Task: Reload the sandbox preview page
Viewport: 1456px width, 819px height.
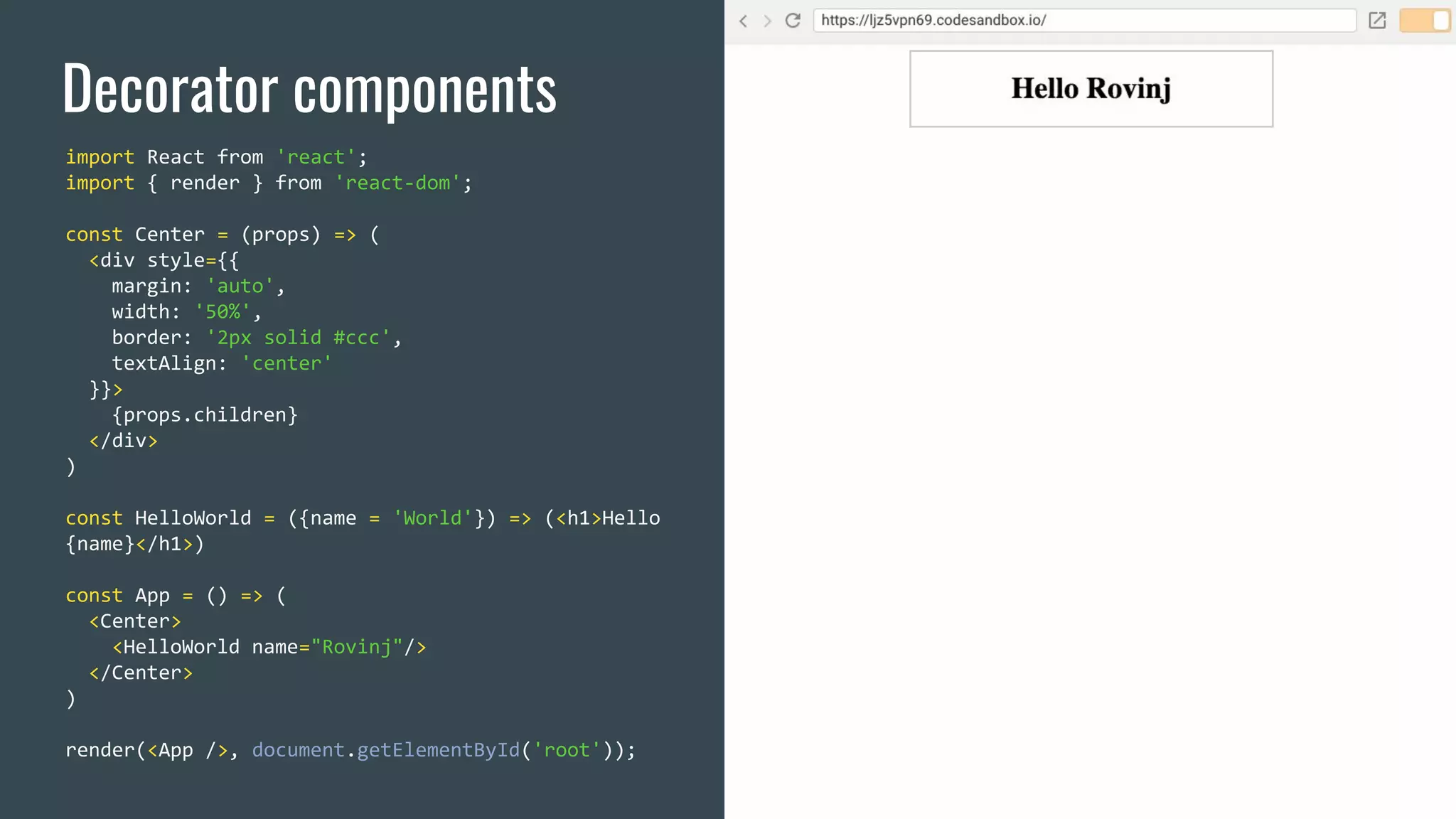Action: tap(793, 21)
